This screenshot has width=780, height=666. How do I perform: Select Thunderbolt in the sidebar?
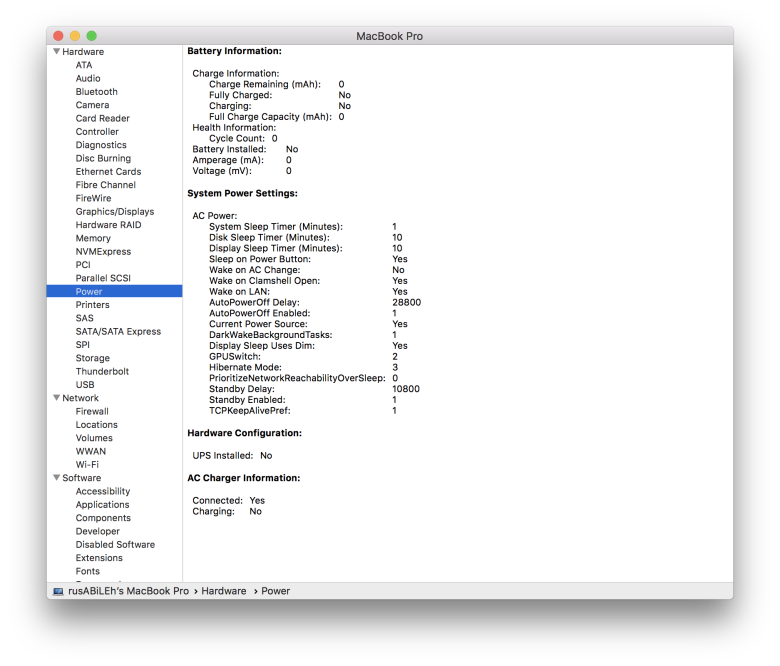[x=102, y=371]
